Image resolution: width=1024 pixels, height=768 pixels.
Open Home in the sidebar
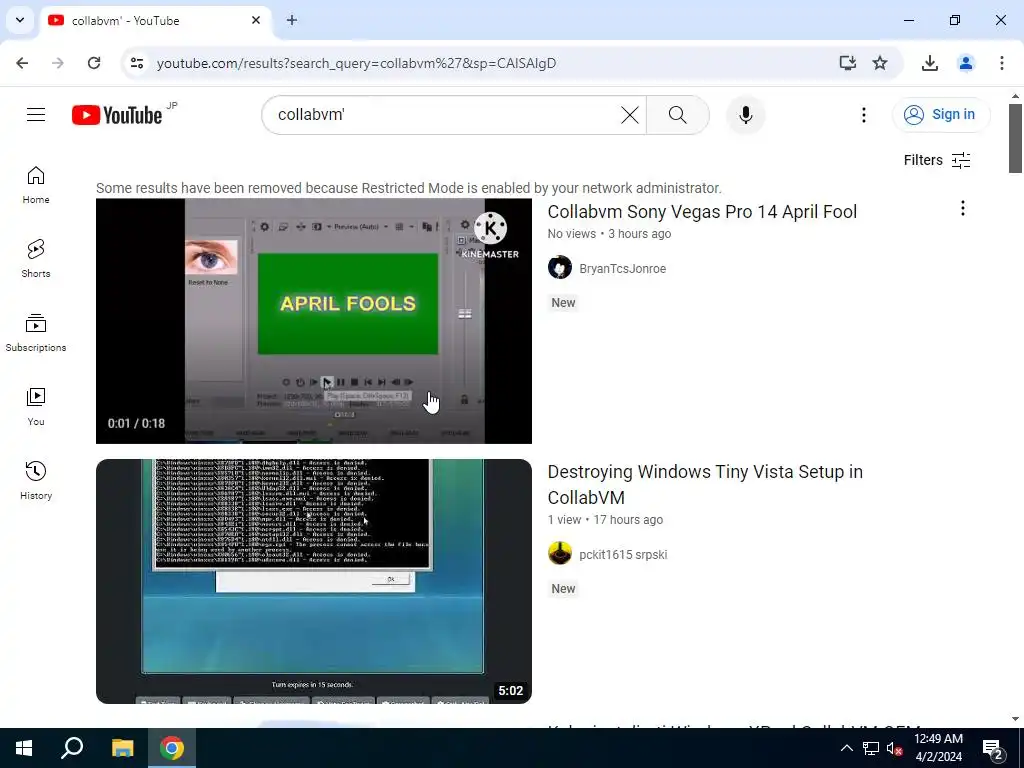point(36,185)
